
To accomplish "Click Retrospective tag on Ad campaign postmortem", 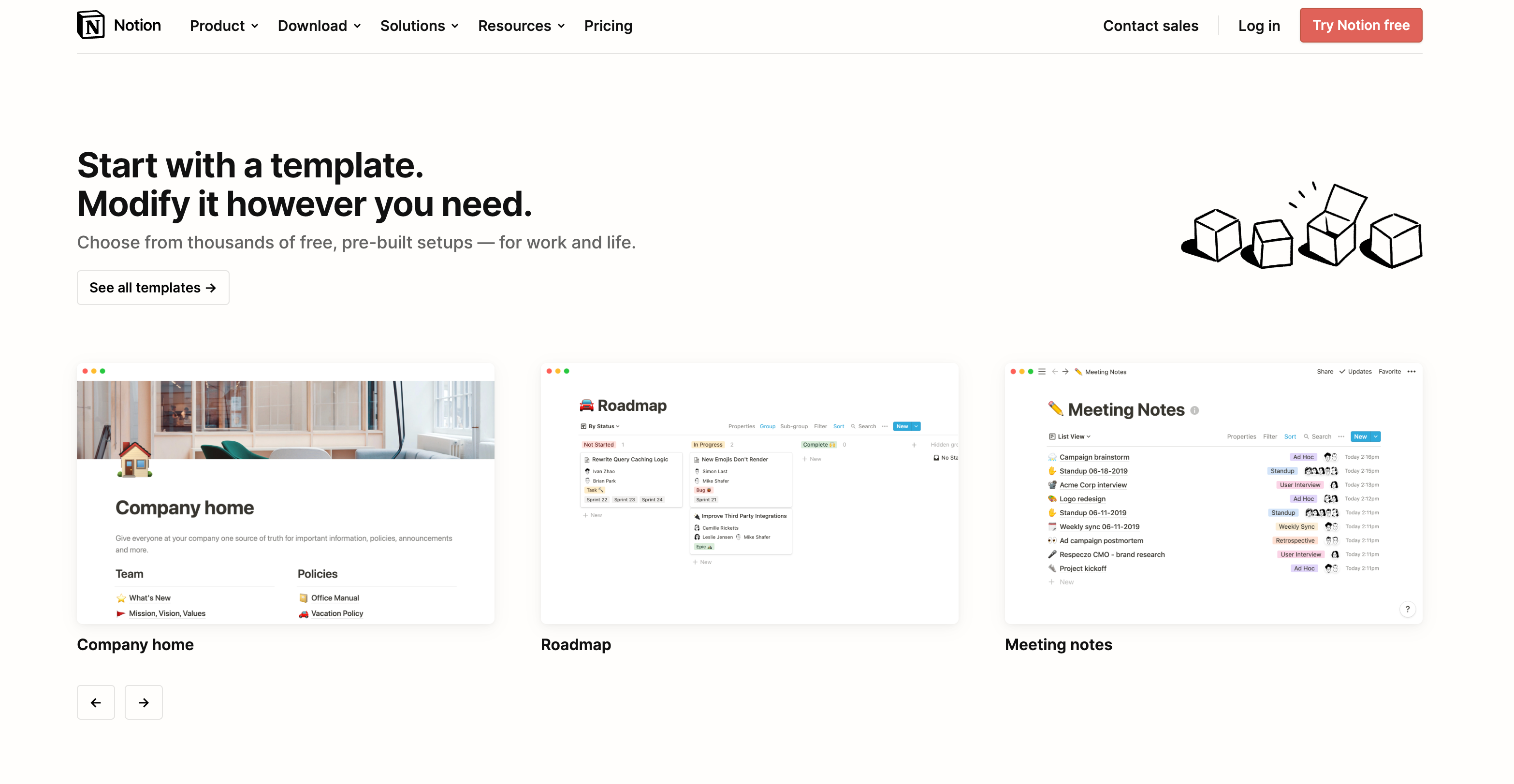I will 1295,540.
